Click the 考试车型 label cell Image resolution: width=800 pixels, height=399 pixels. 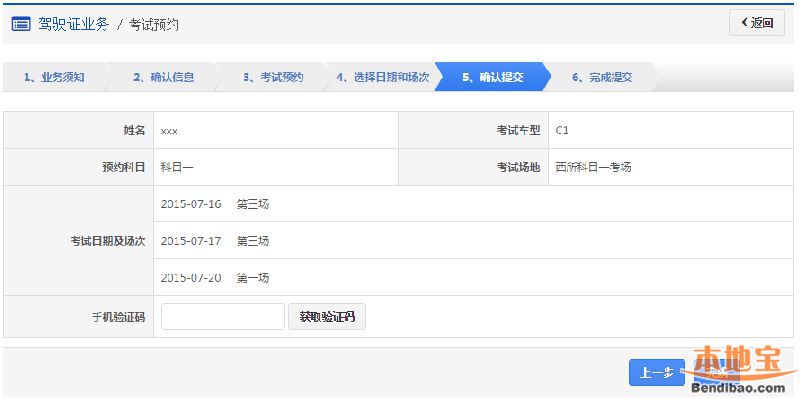tap(473, 131)
